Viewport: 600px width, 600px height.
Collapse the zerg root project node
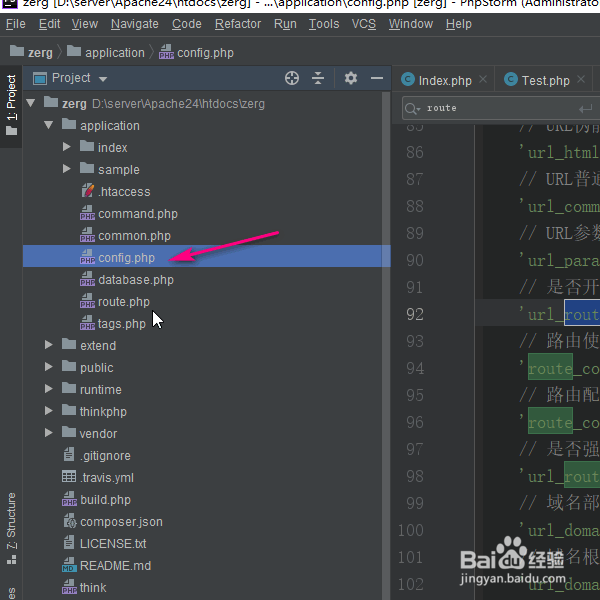pos(31,103)
